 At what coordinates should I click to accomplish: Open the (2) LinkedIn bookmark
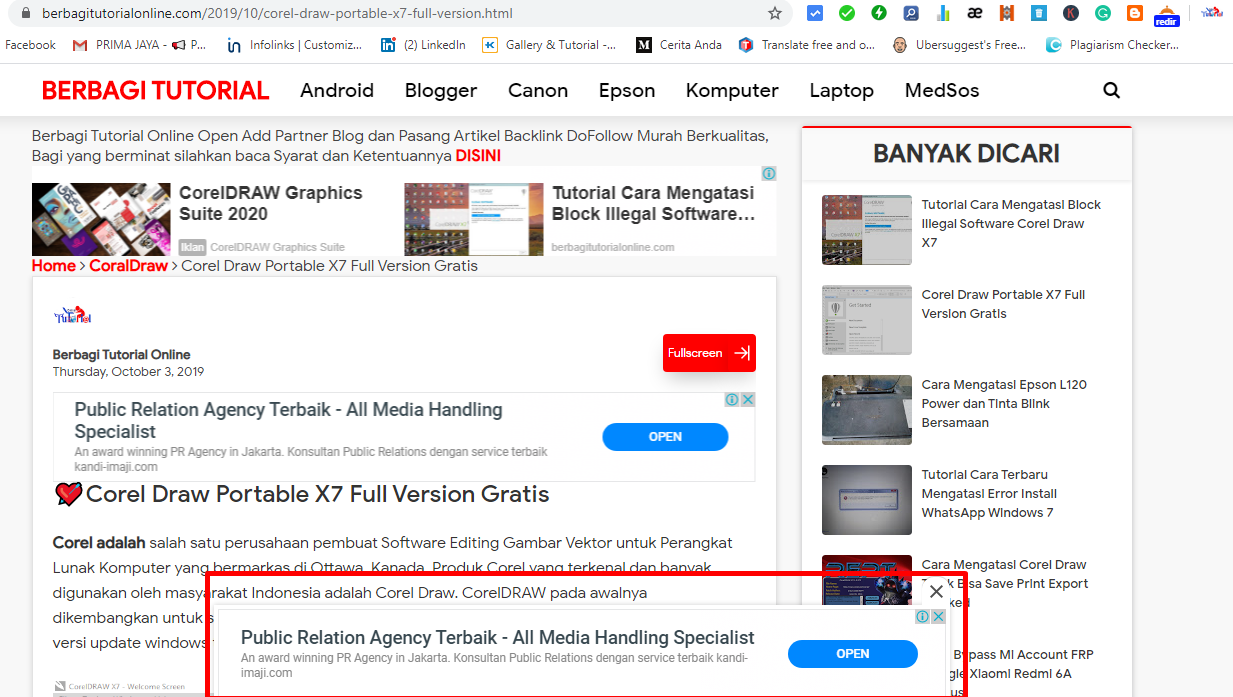pyautogui.click(x=424, y=45)
